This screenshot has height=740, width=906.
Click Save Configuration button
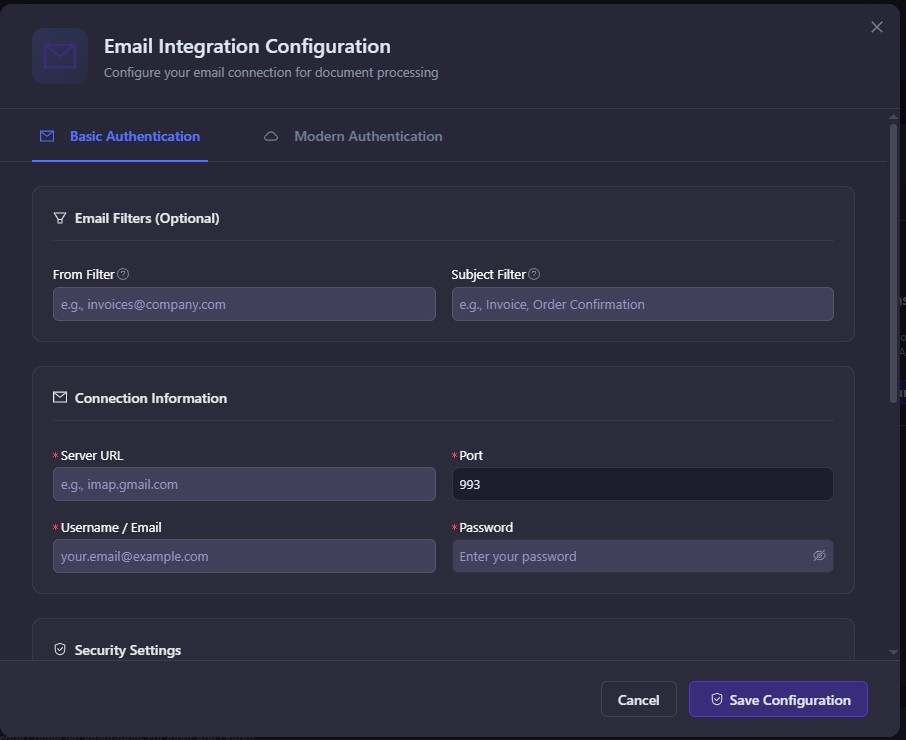click(778, 700)
